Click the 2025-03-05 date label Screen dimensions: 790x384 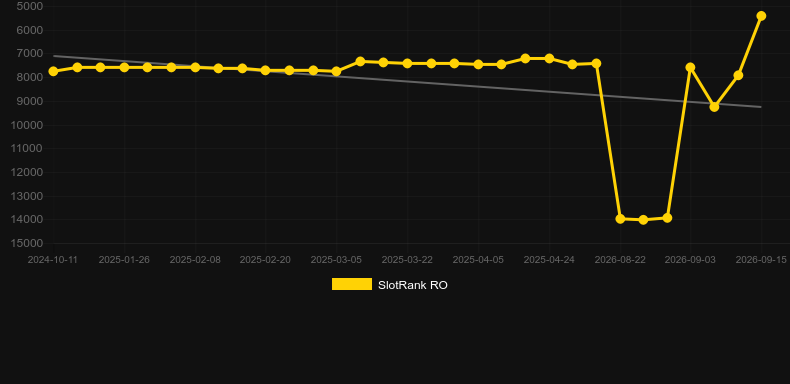click(x=336, y=260)
